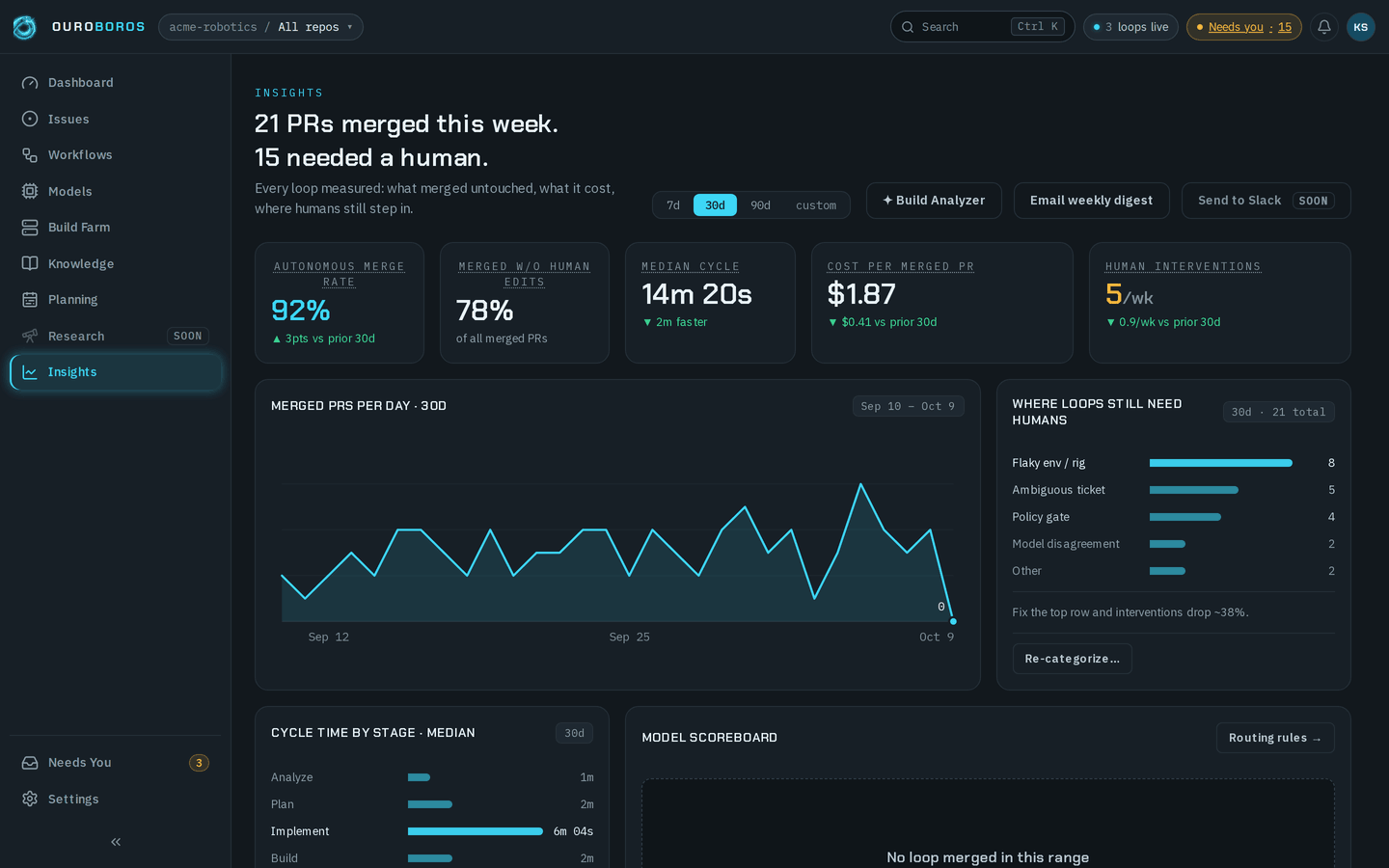Choose the custom range option
1389x868 pixels.
(816, 205)
